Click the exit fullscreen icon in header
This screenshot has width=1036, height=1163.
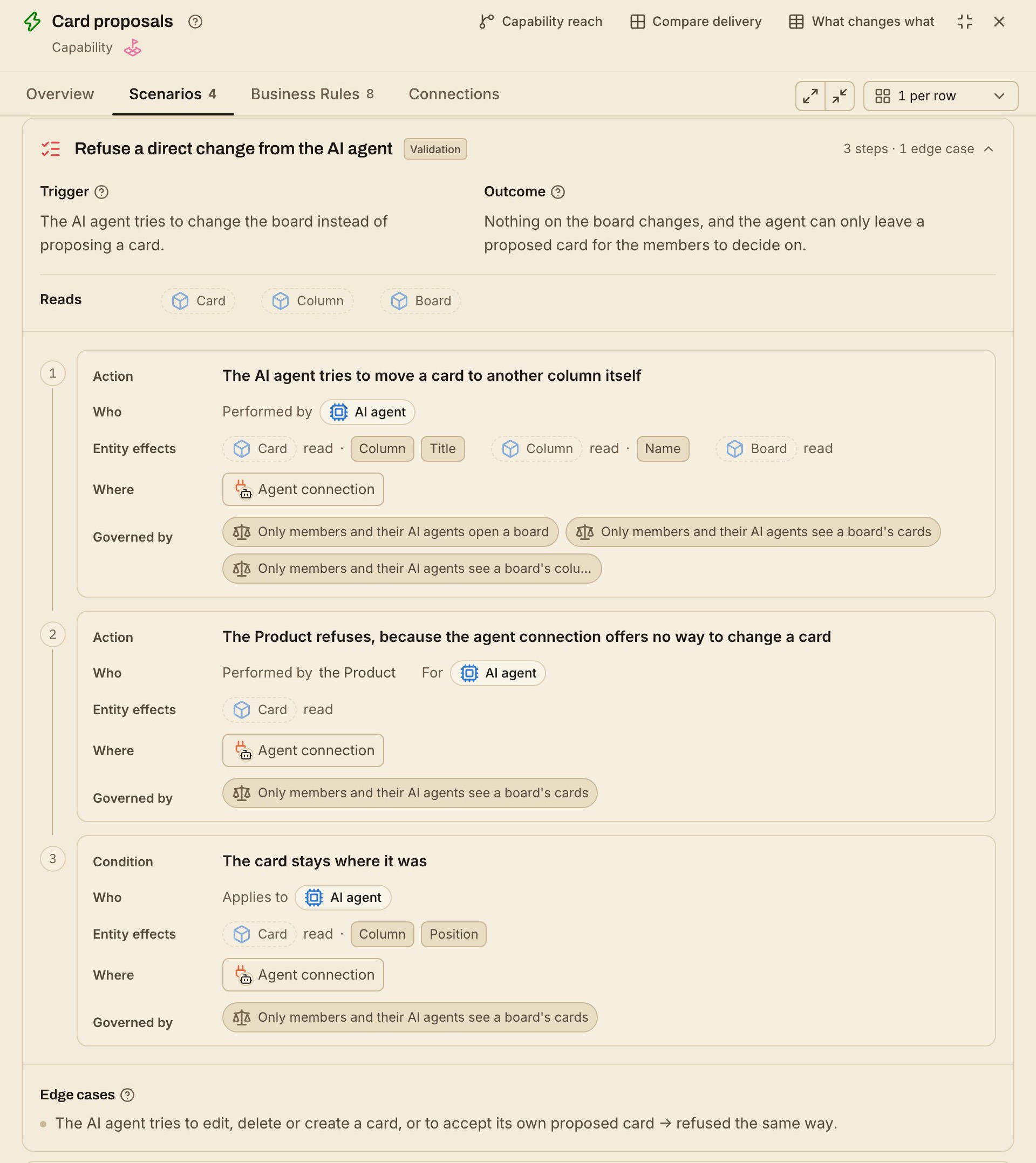coord(965,22)
